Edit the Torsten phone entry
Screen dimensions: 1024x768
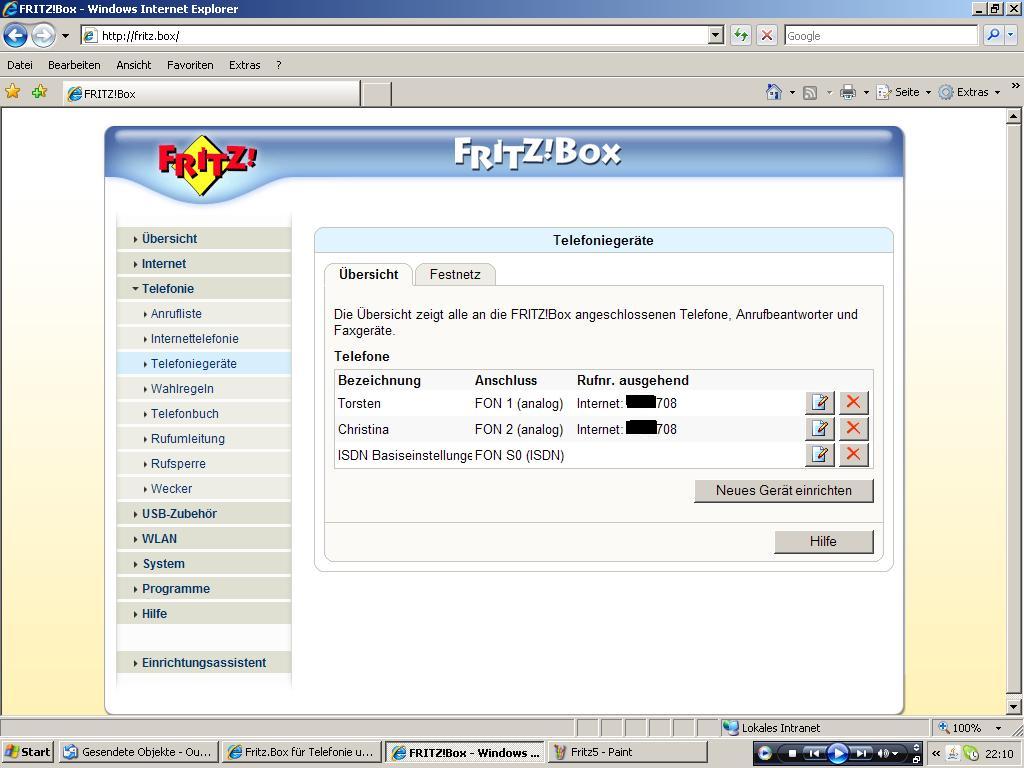point(819,403)
